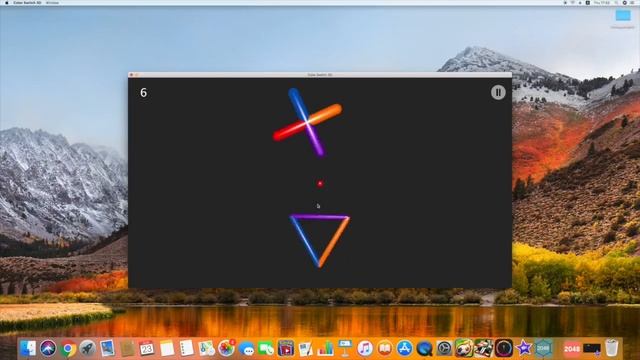Pause the game with the pause button

498,92
